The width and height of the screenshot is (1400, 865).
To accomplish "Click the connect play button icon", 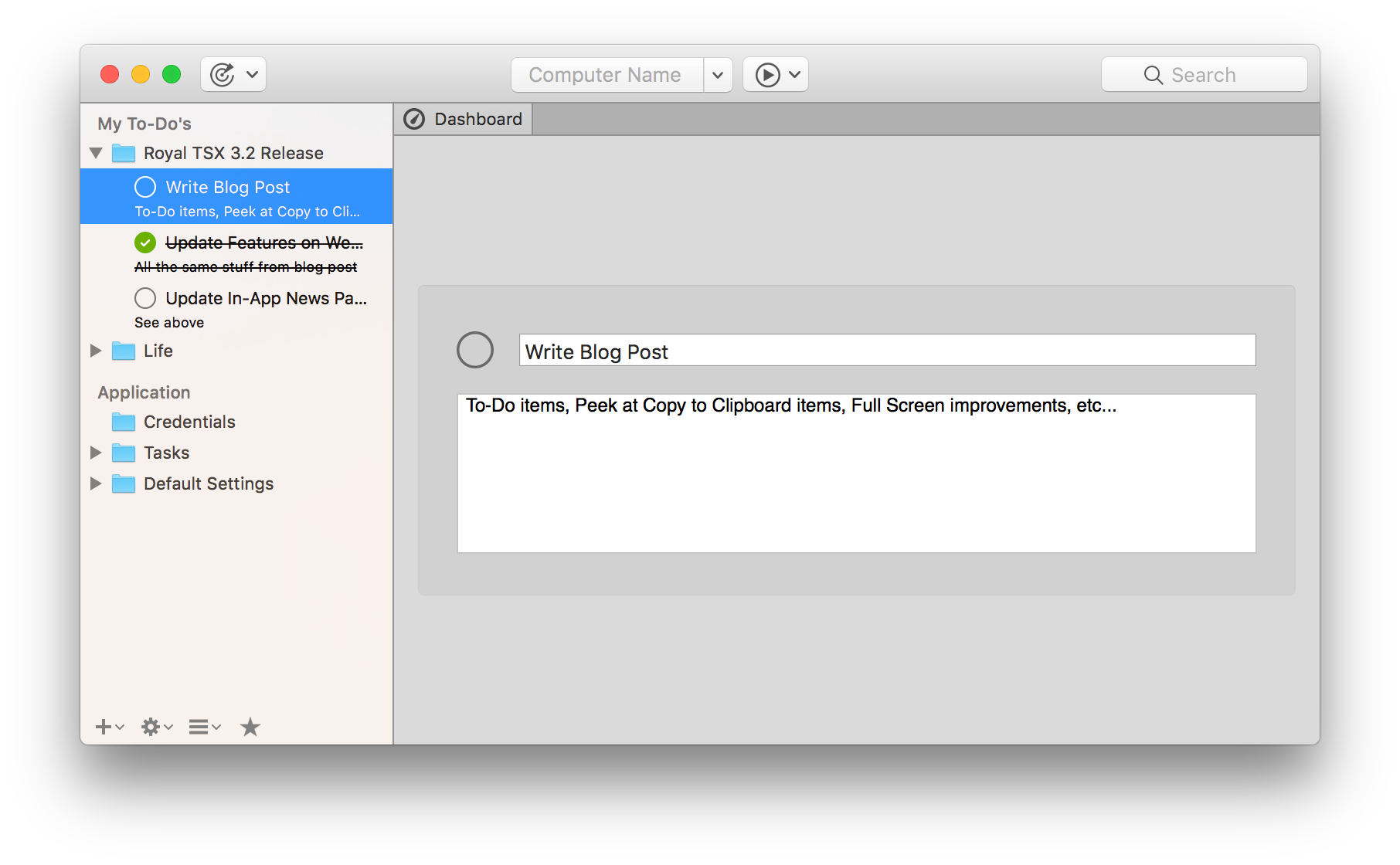I will 767,75.
